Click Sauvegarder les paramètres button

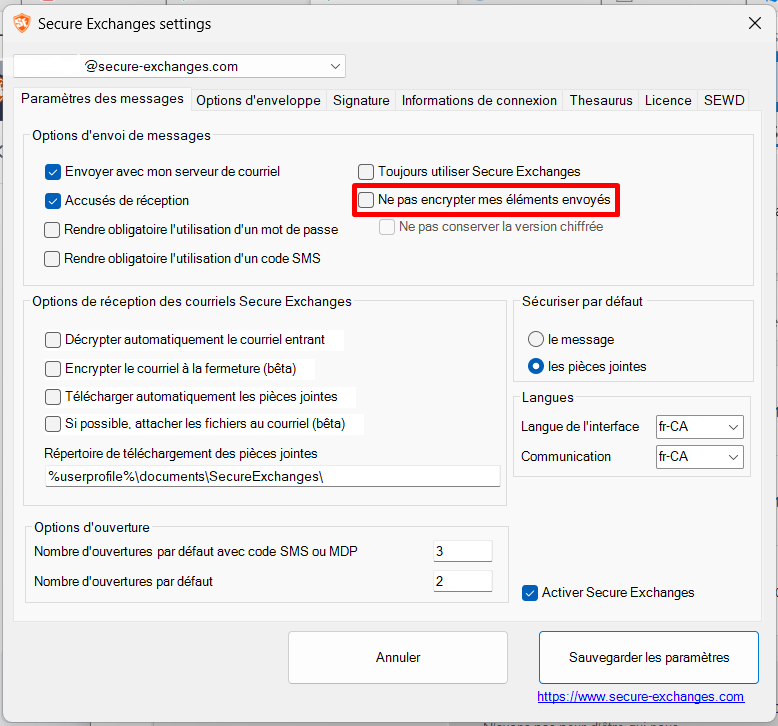pyautogui.click(x=648, y=657)
